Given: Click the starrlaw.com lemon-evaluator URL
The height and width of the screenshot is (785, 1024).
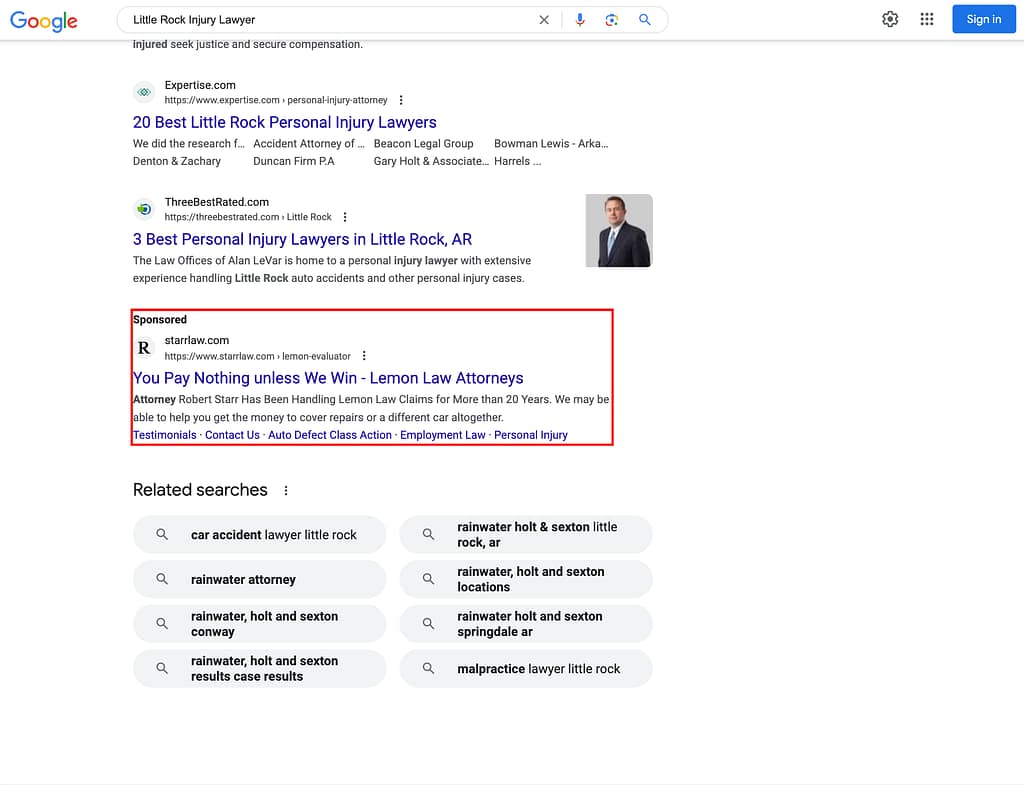Looking at the screenshot, I should (x=257, y=356).
